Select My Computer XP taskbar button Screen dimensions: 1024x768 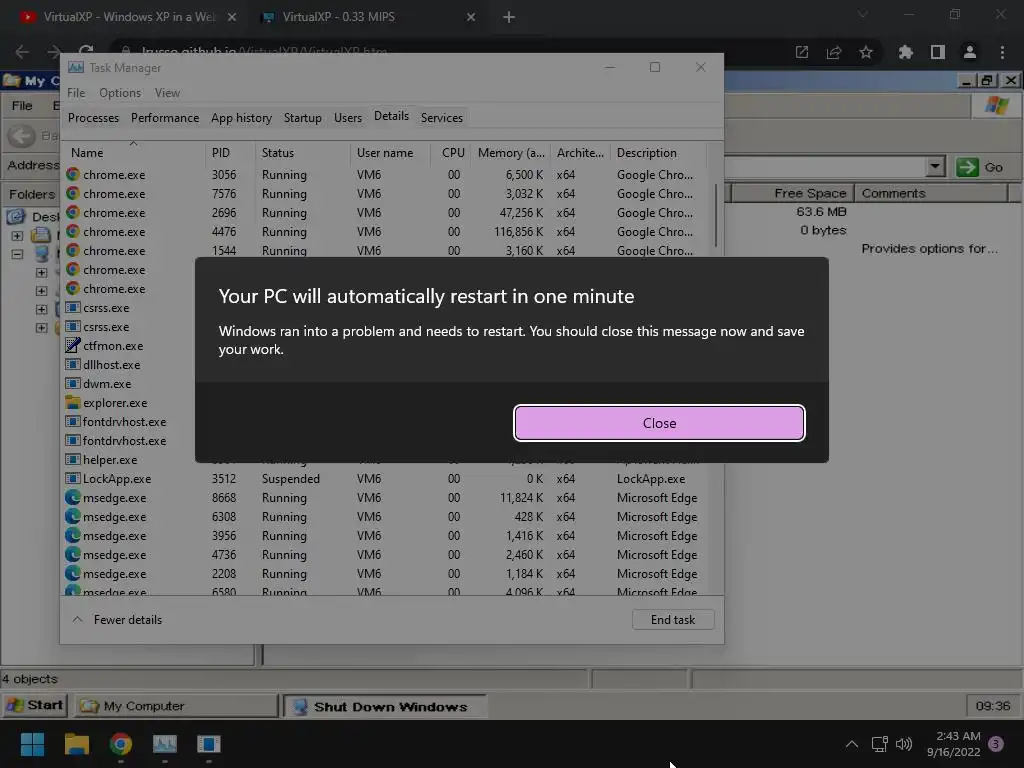(x=176, y=706)
